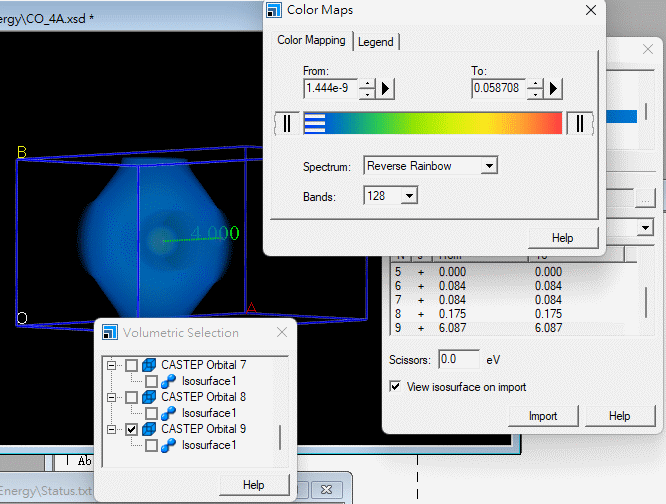The height and width of the screenshot is (504, 666).
Task: Click the From value right-arrow button
Action: pos(387,89)
